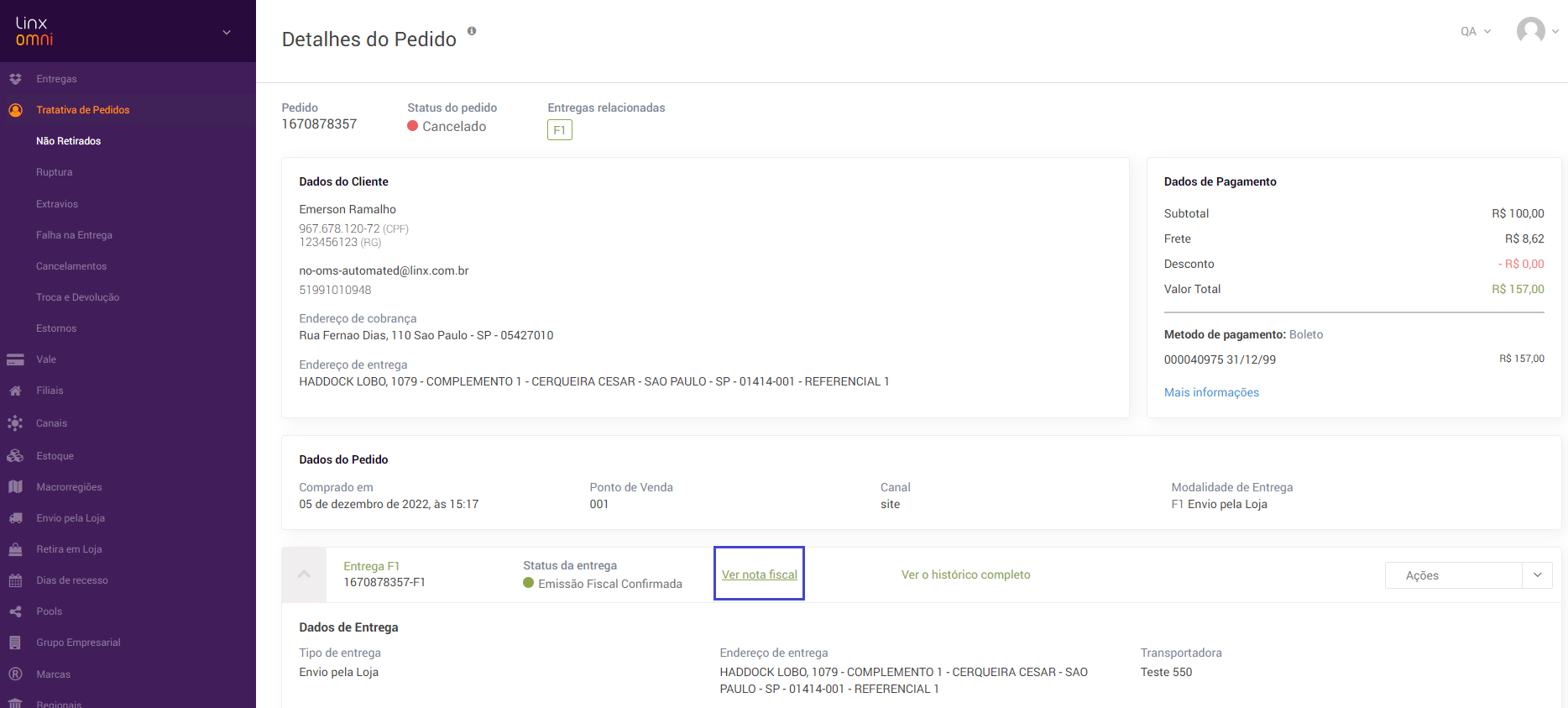
Task: Click the Regionais bank icon
Action: [x=15, y=704]
